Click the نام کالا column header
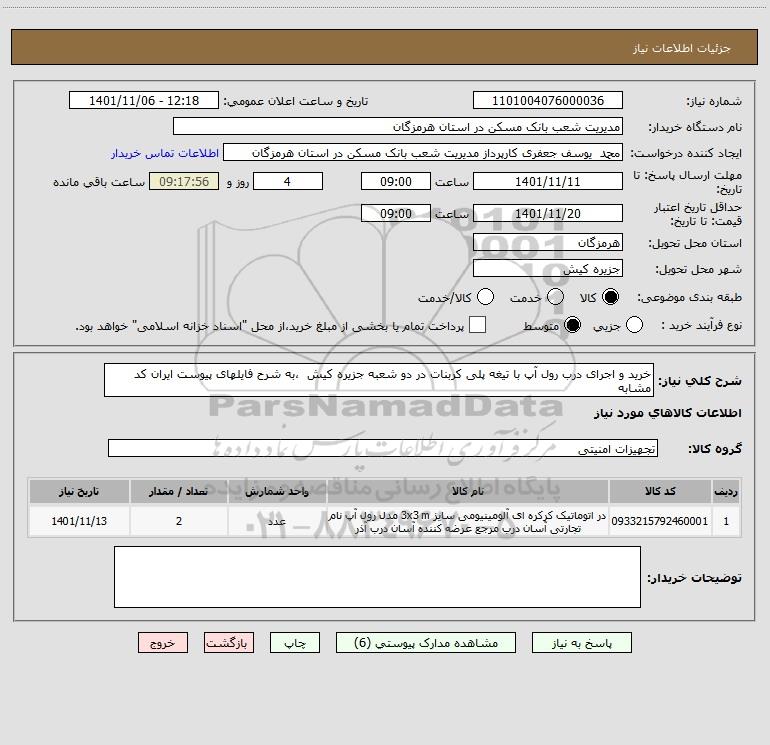The image size is (770, 745). coord(468,491)
